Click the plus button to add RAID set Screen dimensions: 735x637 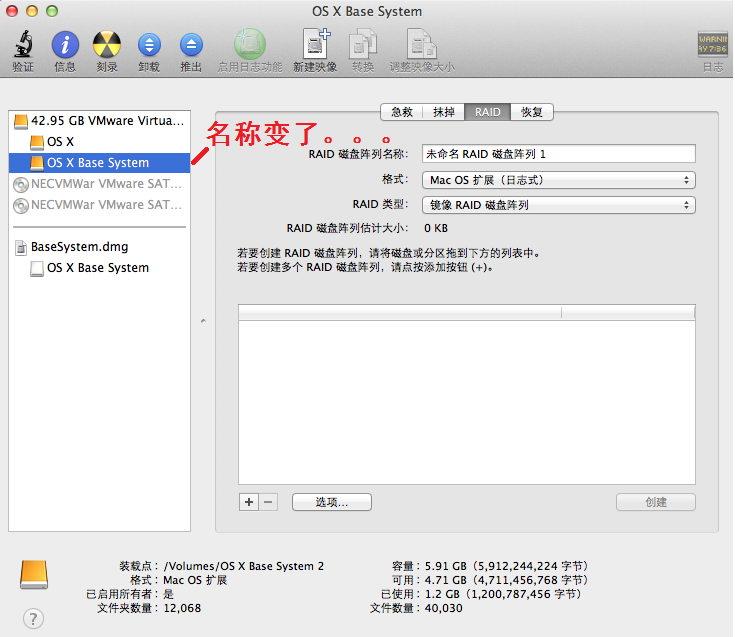pos(249,502)
